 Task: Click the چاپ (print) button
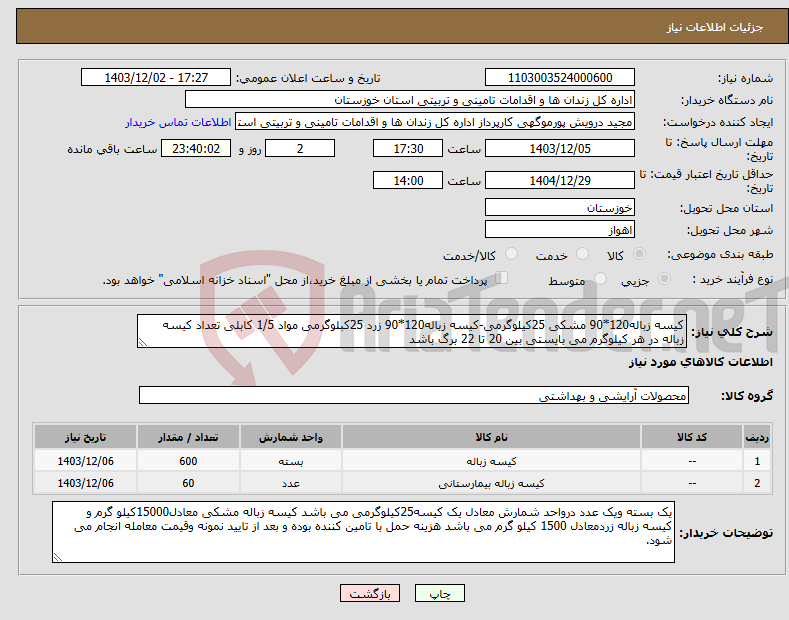pos(439,593)
